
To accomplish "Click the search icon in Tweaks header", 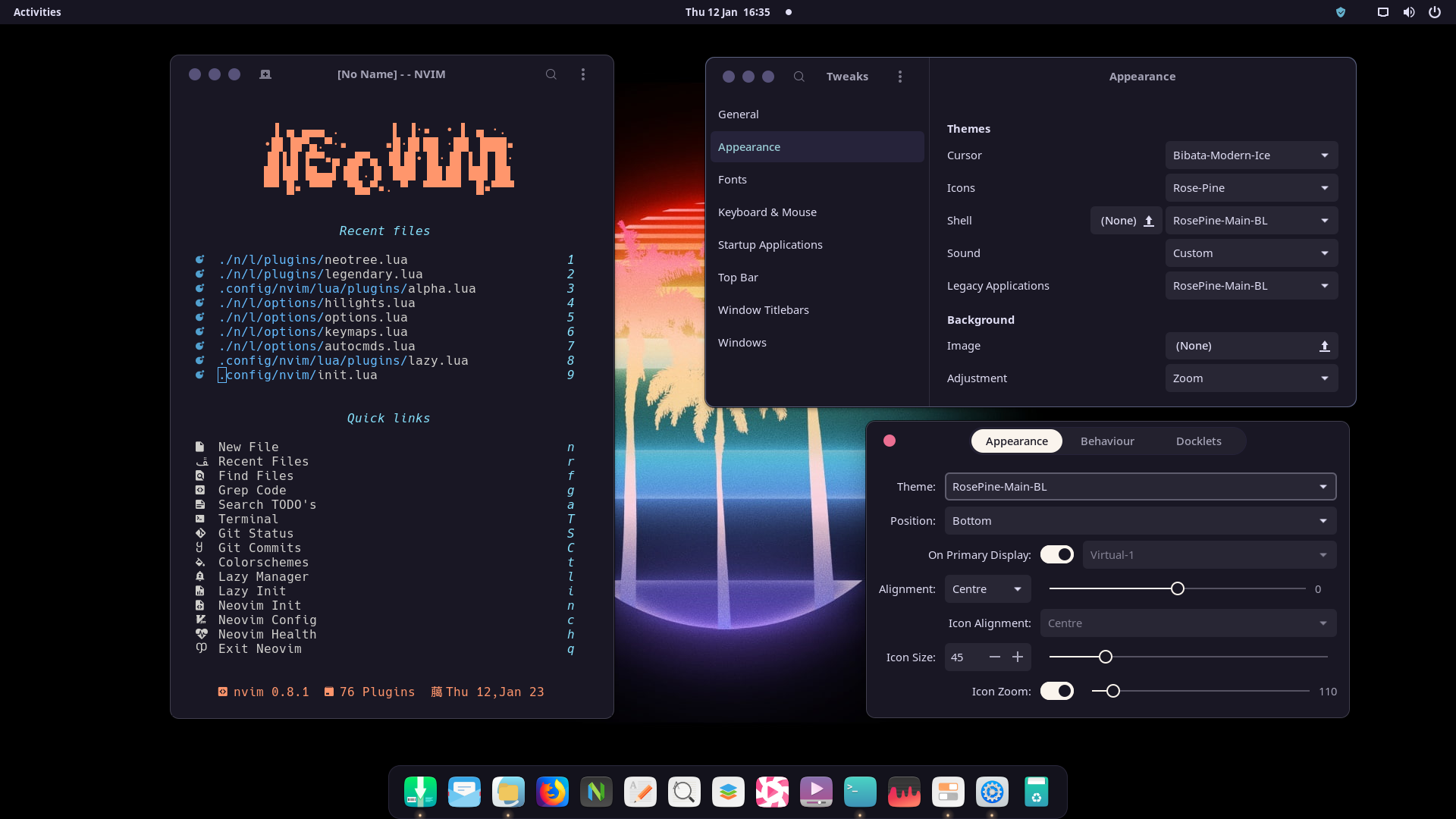I will pos(799,77).
